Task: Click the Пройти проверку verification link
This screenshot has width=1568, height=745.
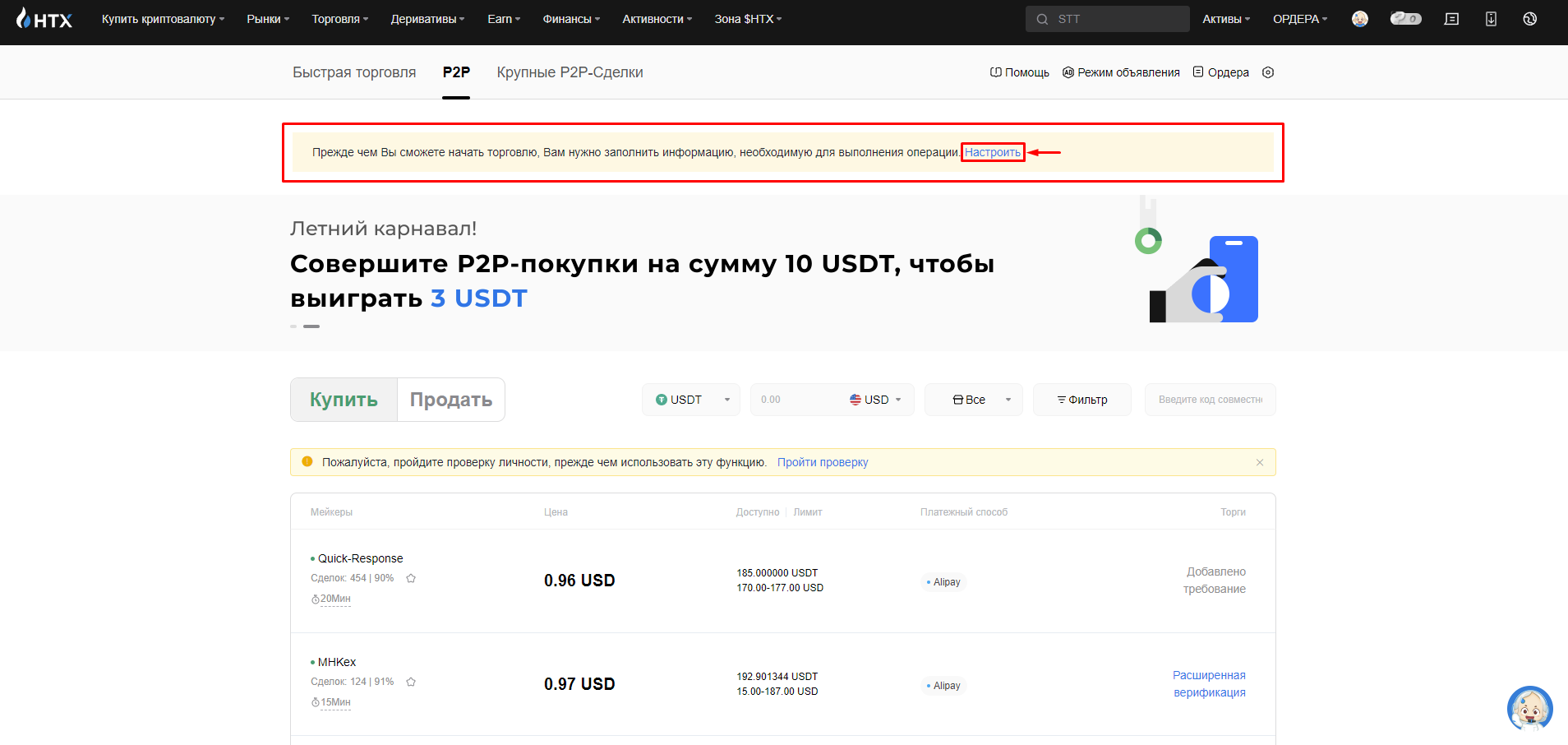Action: tap(823, 462)
